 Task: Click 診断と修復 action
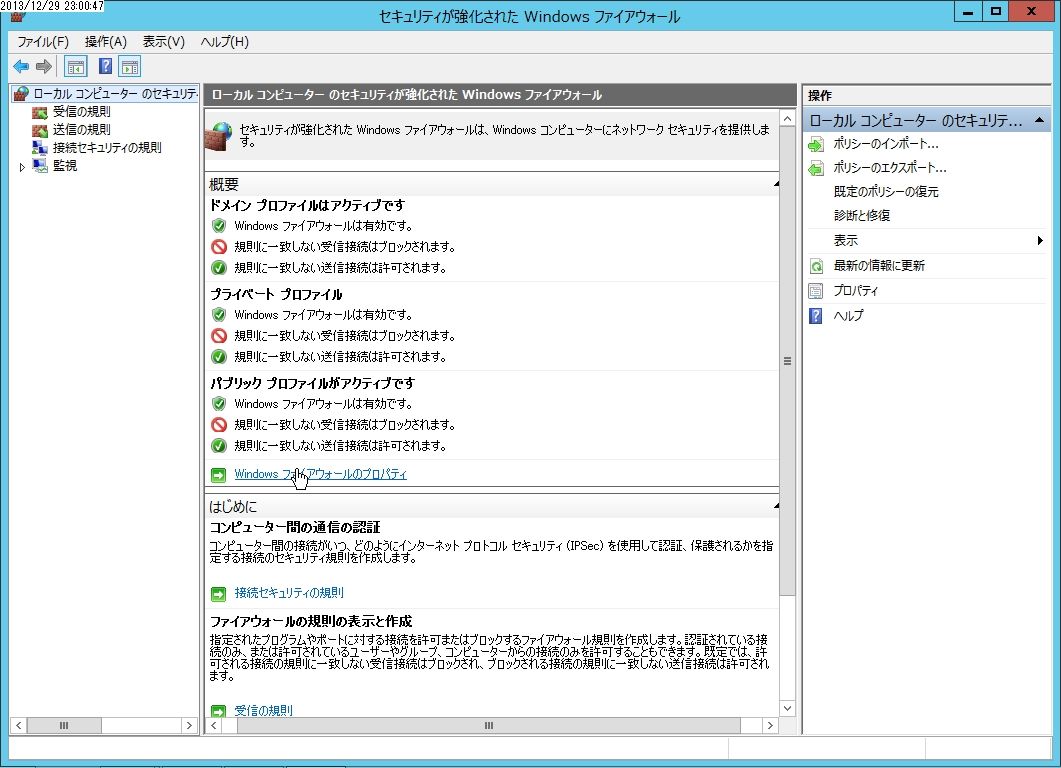point(861,215)
